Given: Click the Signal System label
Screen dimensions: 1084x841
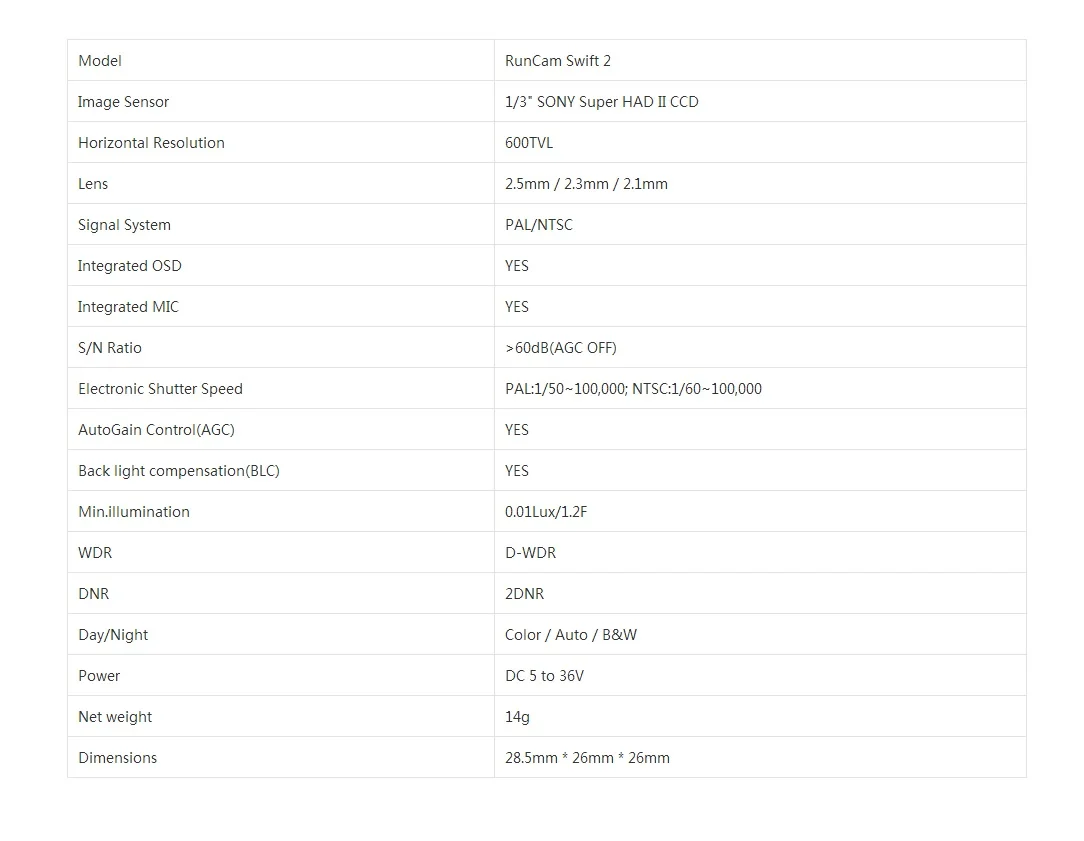Looking at the screenshot, I should point(124,225).
